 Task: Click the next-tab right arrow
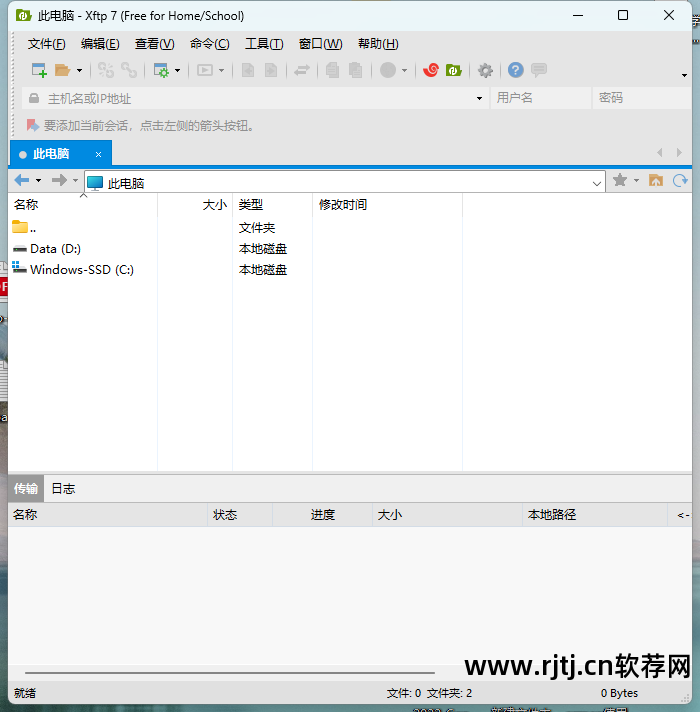[679, 153]
